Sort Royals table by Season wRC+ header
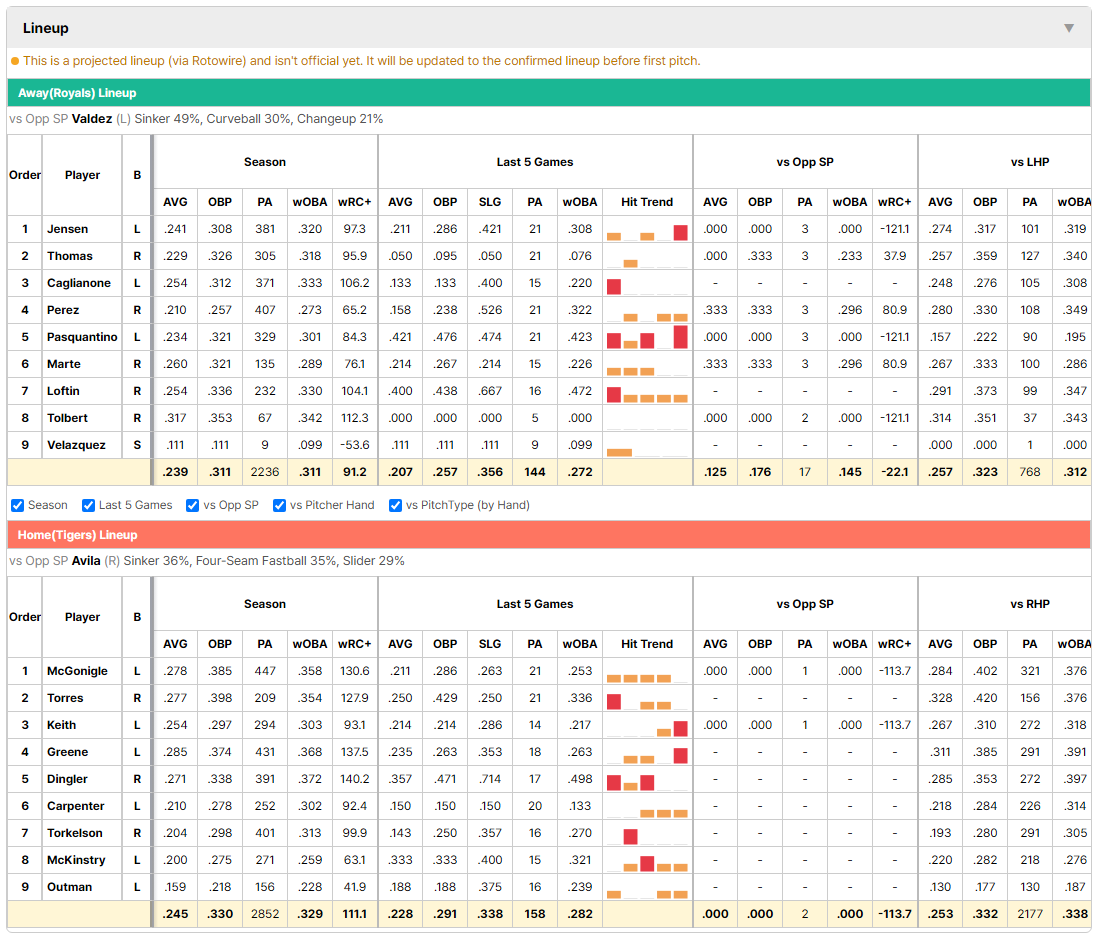Screen dimensions: 1098x939 coord(354,202)
